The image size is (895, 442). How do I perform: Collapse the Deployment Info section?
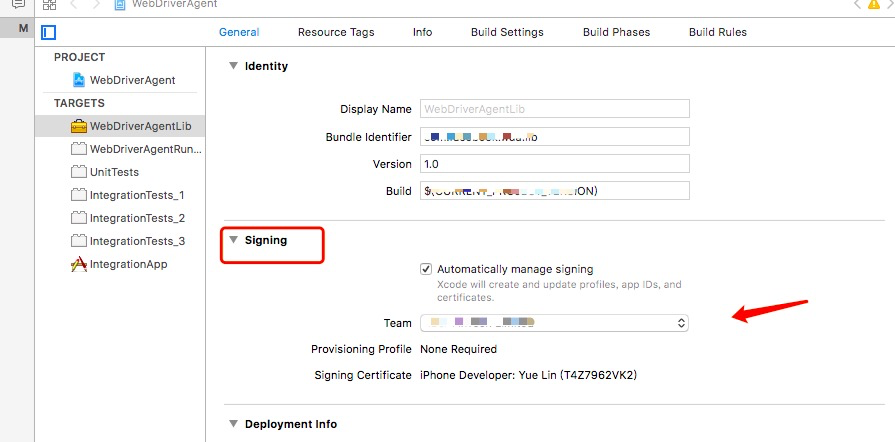click(x=234, y=424)
